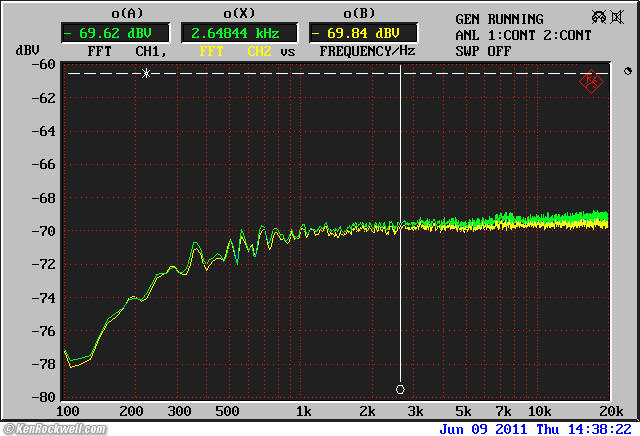Click the -74 Y-axis label

point(44,298)
